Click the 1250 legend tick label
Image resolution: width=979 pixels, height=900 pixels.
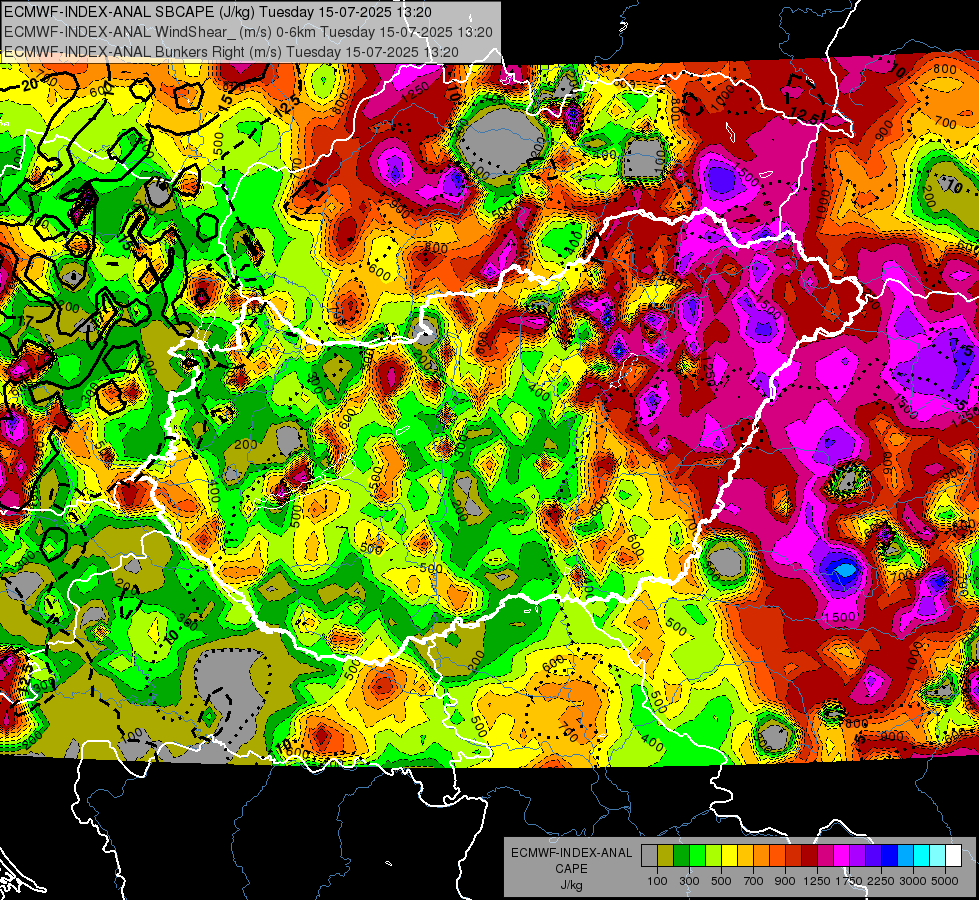817,881
